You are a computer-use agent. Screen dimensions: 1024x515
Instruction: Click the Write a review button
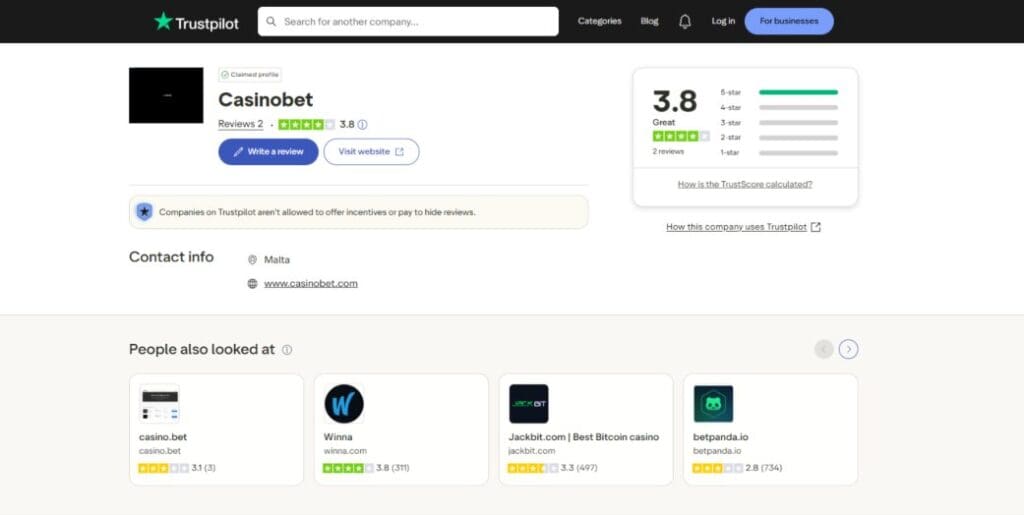click(x=268, y=152)
